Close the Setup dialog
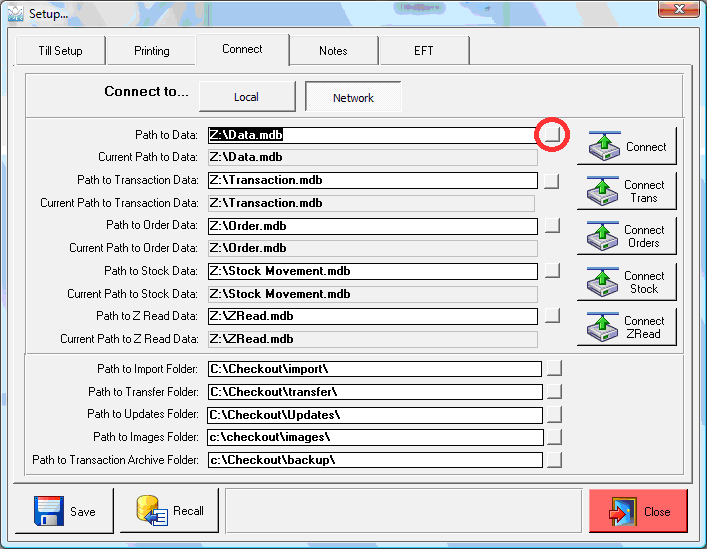The width and height of the screenshot is (707, 549). coord(638,511)
